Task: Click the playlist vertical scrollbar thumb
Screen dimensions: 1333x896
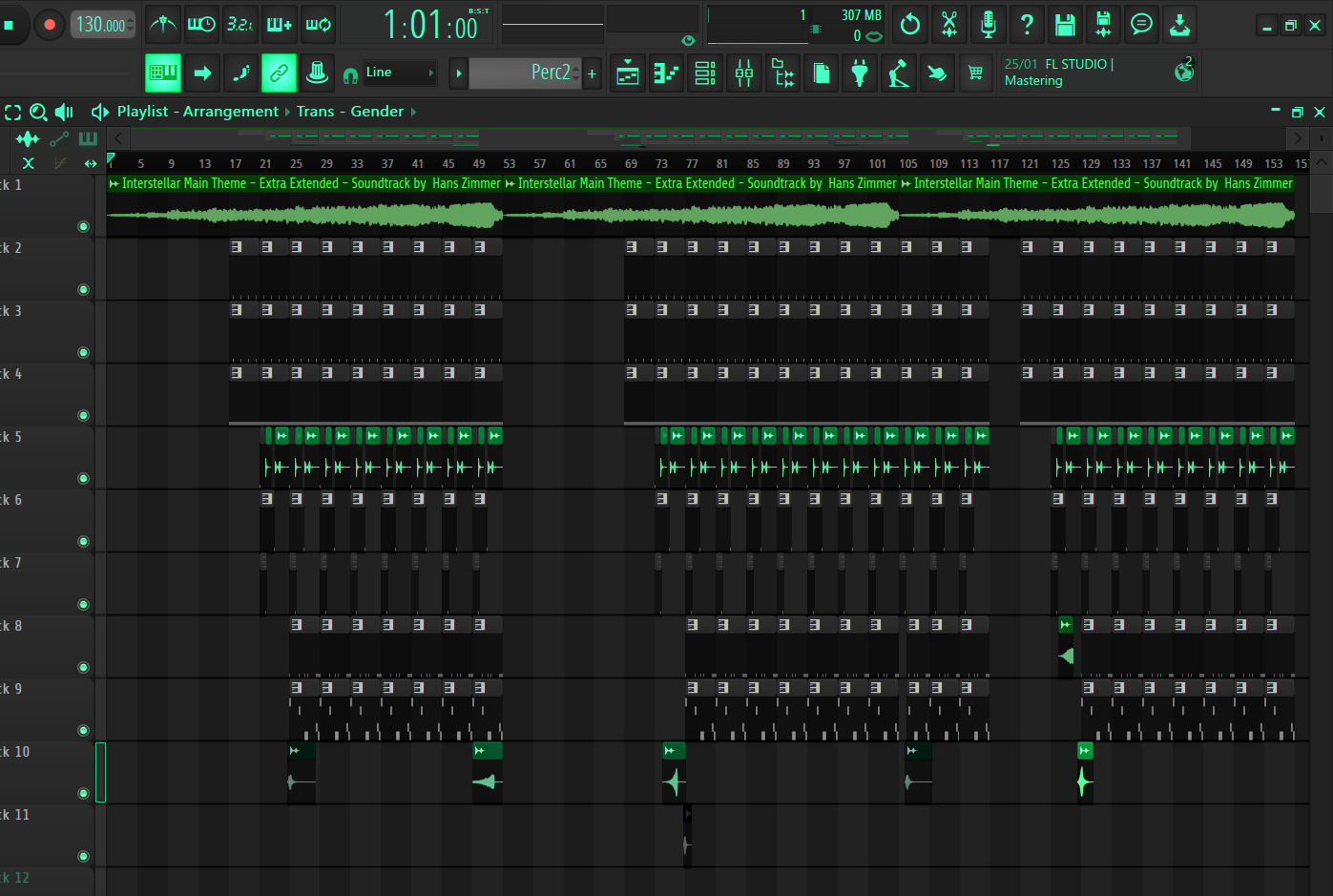Action: click(1322, 194)
